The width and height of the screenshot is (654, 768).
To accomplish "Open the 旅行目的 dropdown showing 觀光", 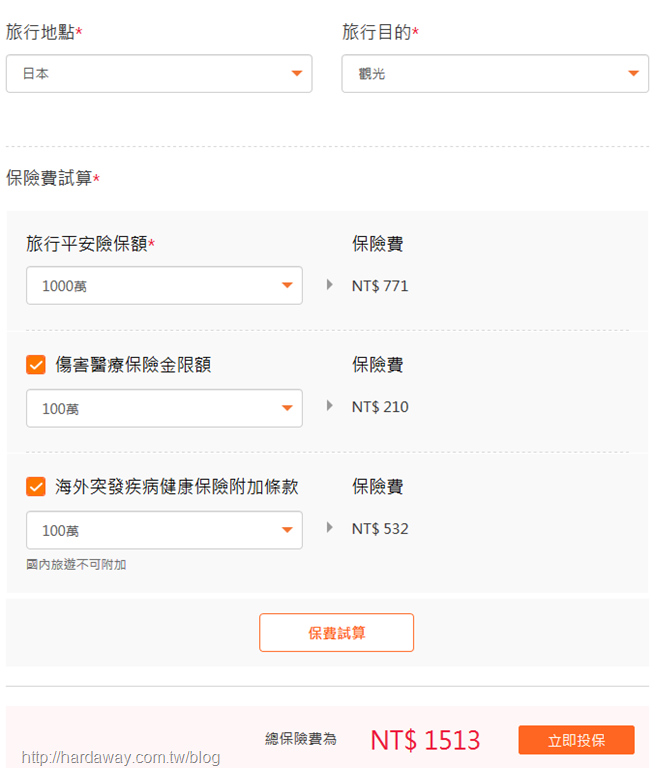I will [x=495, y=73].
